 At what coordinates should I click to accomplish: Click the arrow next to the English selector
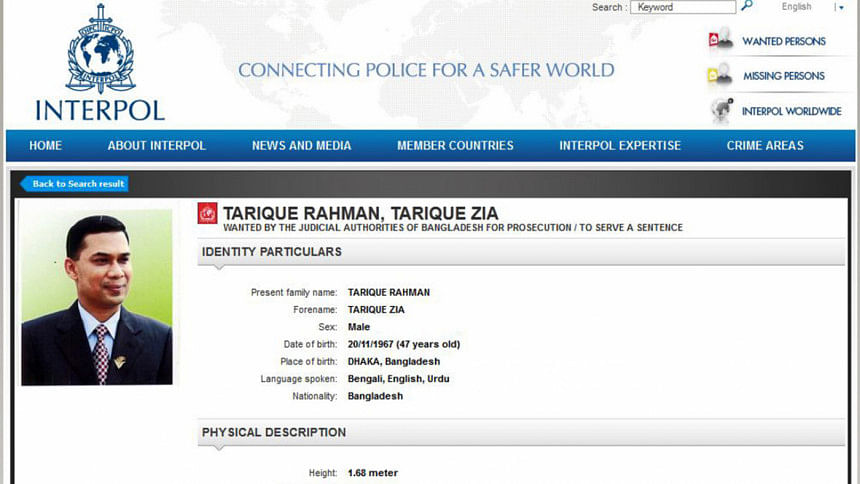[x=840, y=8]
